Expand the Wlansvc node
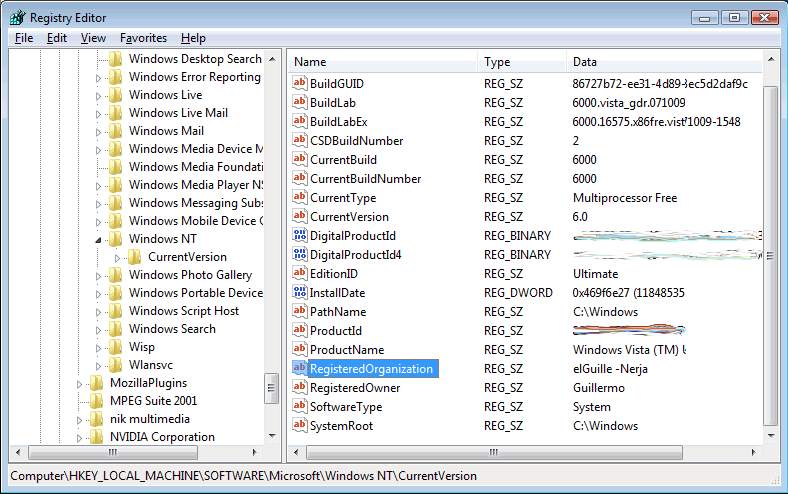Image resolution: width=788 pixels, height=494 pixels. (x=98, y=366)
